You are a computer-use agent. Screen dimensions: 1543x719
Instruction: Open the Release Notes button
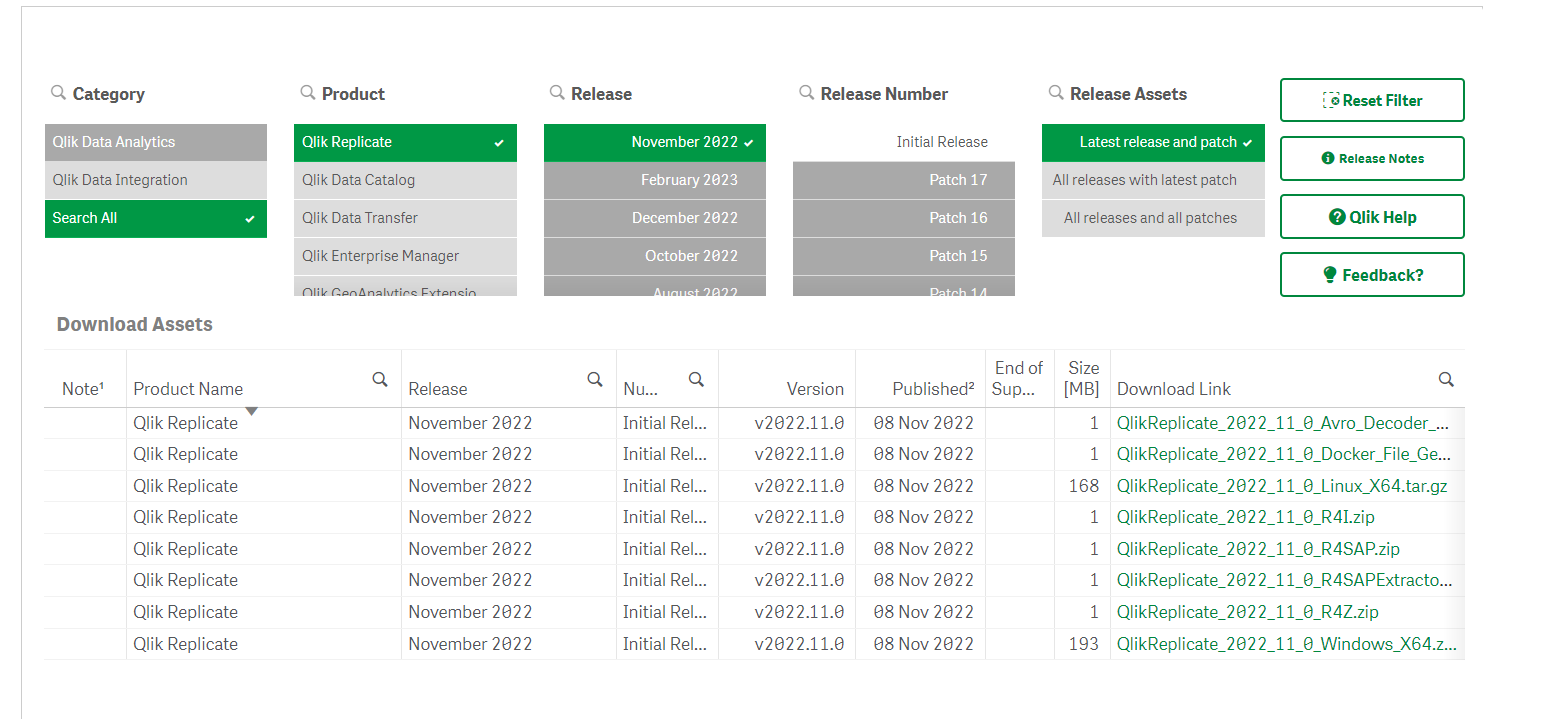1371,158
